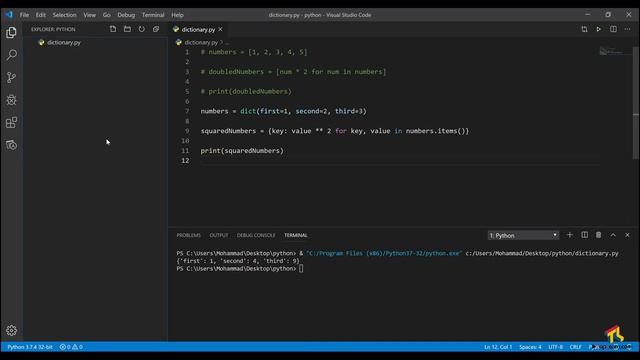Screen dimensions: 640x360
Task: Open the terminal selector dropdown '1: Python'
Action: pos(523,236)
